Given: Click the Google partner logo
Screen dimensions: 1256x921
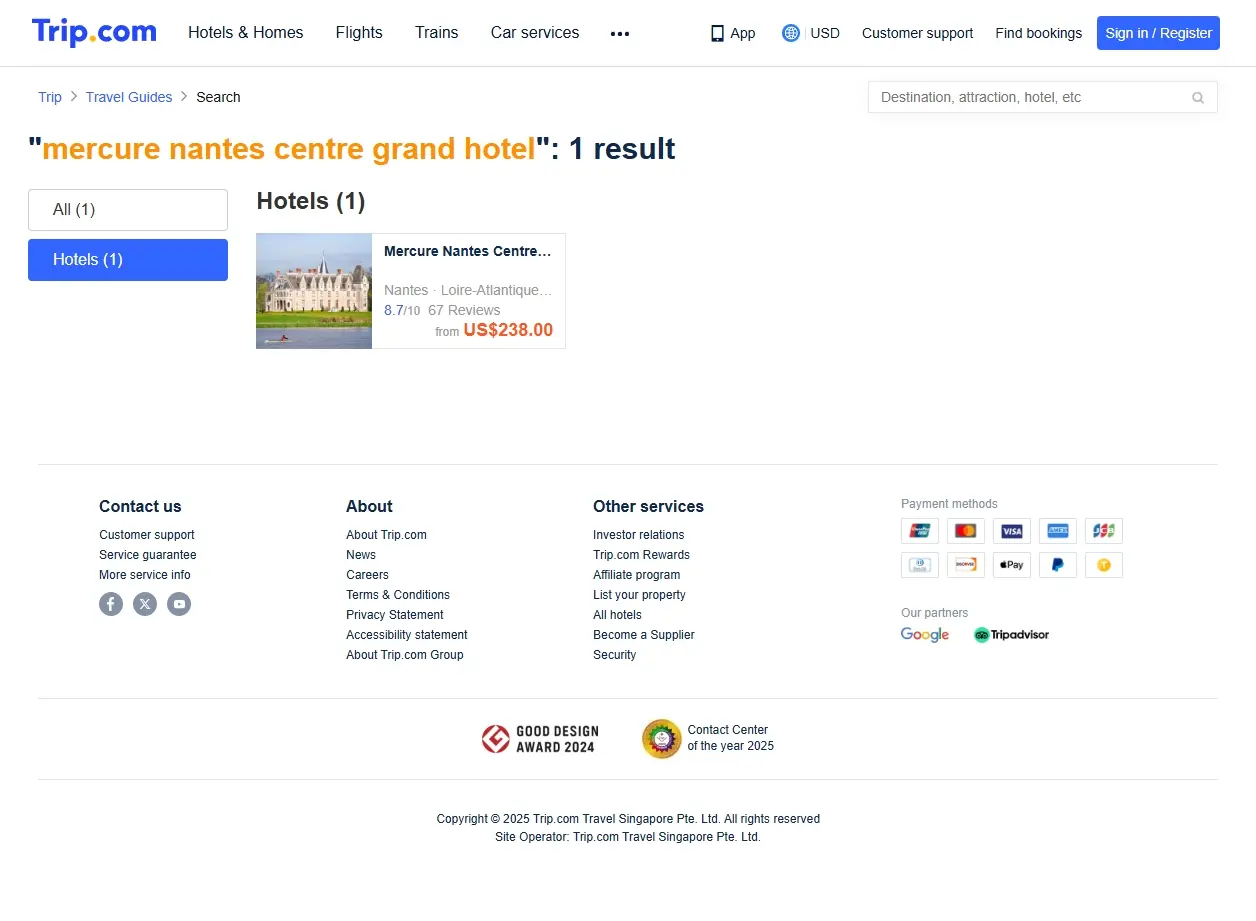Looking at the screenshot, I should (x=925, y=635).
